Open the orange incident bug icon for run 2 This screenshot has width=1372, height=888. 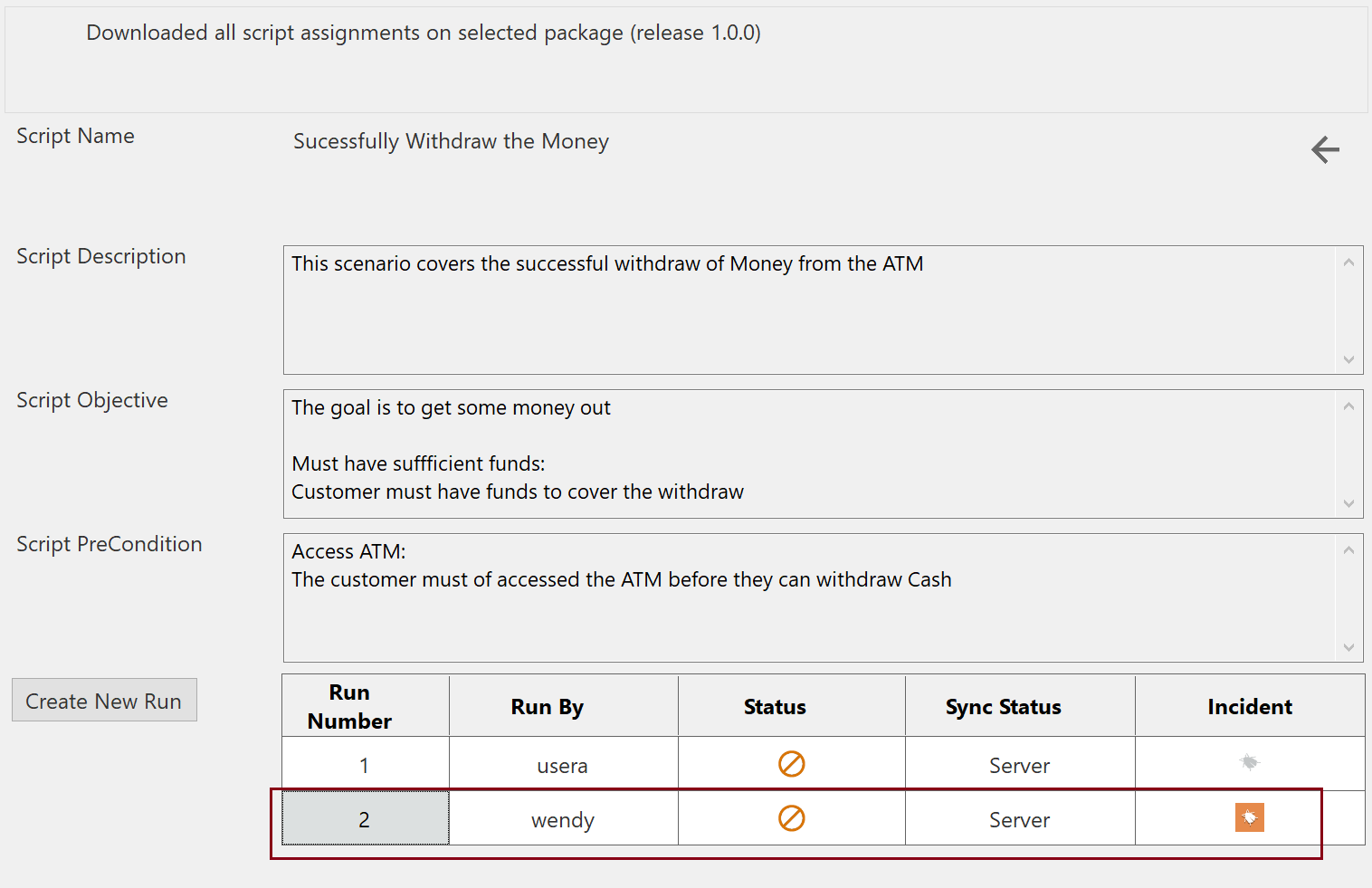pos(1249,817)
